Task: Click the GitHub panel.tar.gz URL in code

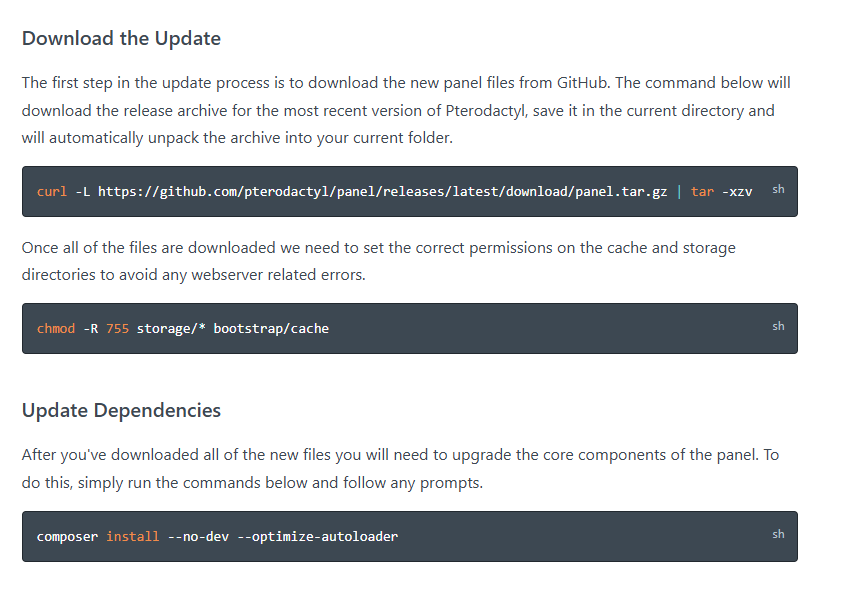Action: (383, 192)
